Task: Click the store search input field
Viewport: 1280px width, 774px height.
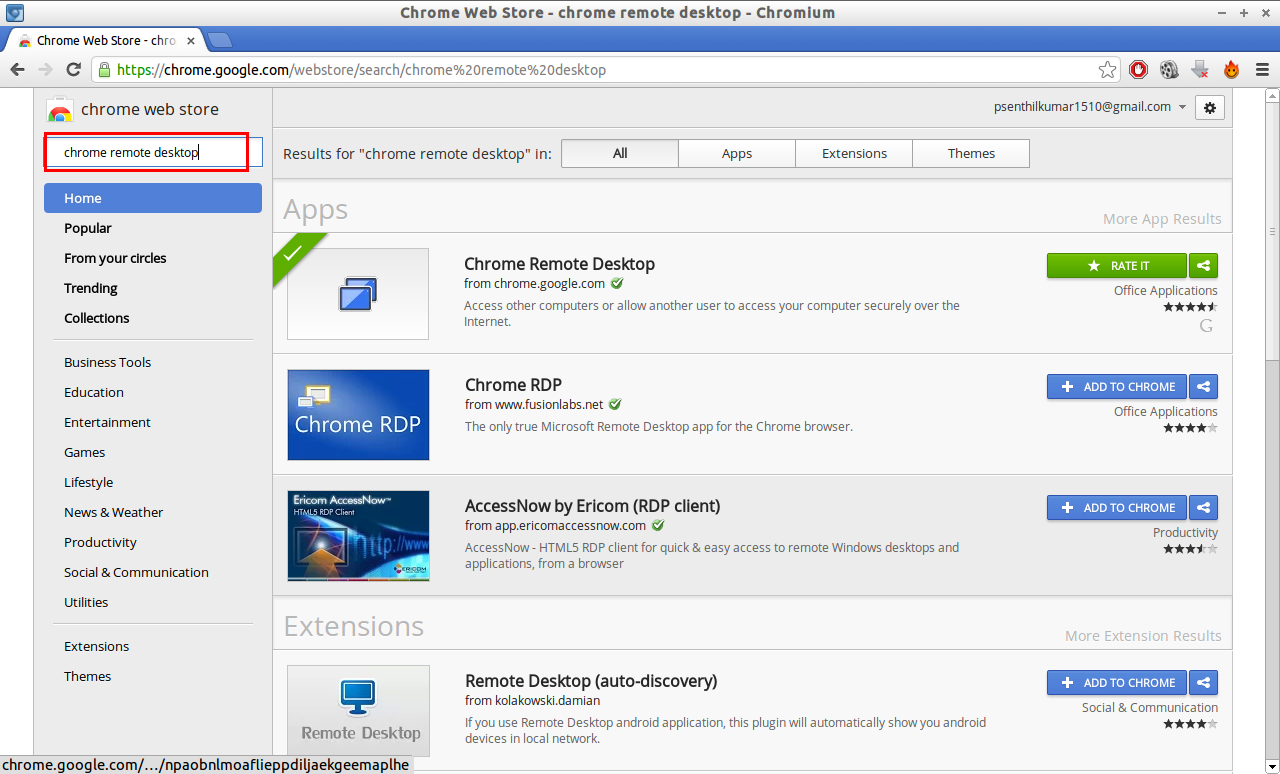Action: click(x=153, y=152)
